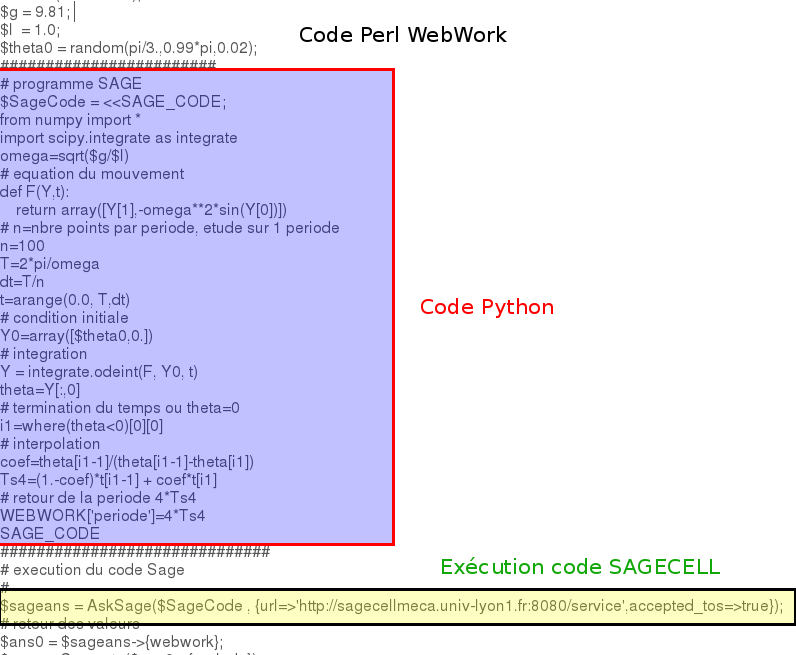
Task: Select the "$SageCode = <<SAGE_CODE;" line
Action: (x=113, y=102)
